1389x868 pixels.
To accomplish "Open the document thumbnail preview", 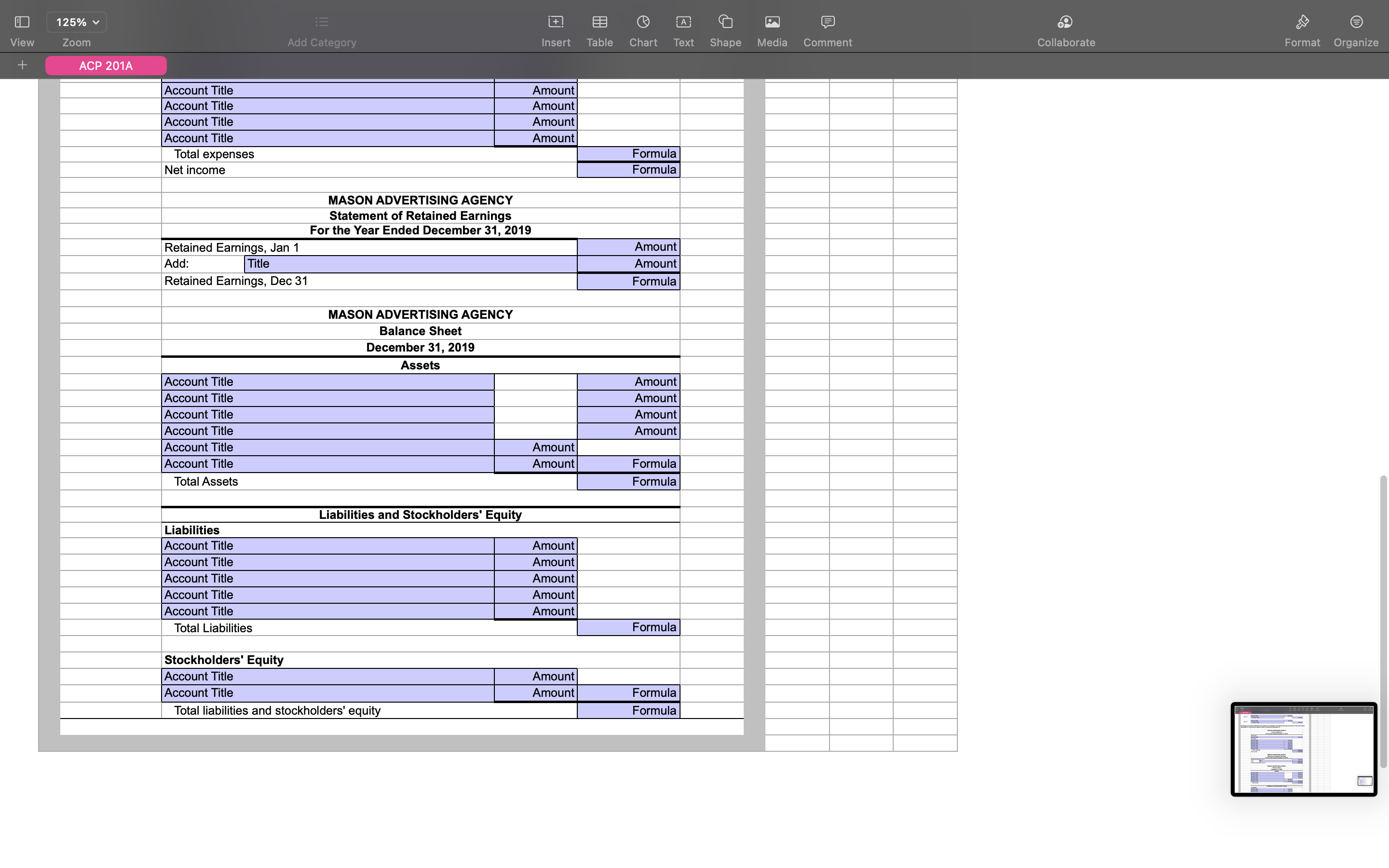I will [x=1303, y=750].
